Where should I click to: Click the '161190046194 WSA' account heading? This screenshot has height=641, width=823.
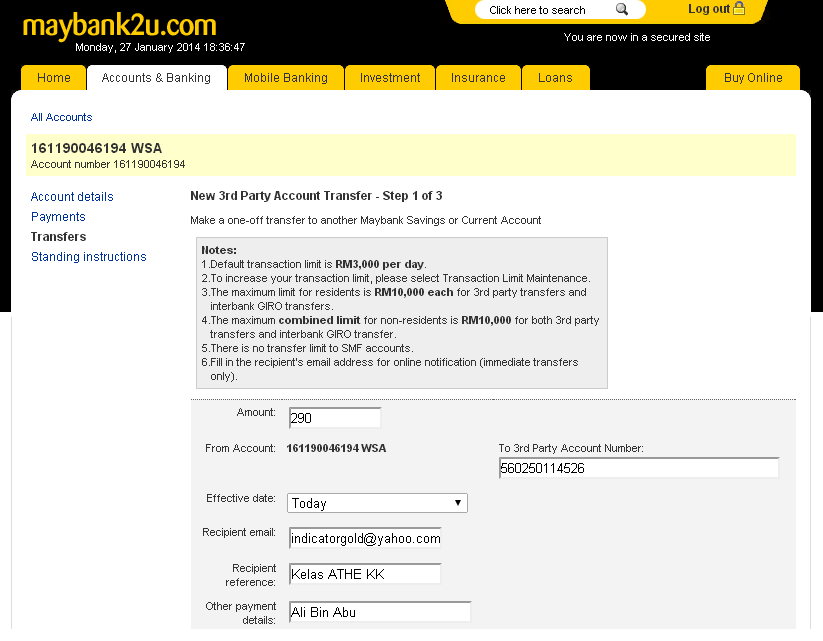(97, 148)
